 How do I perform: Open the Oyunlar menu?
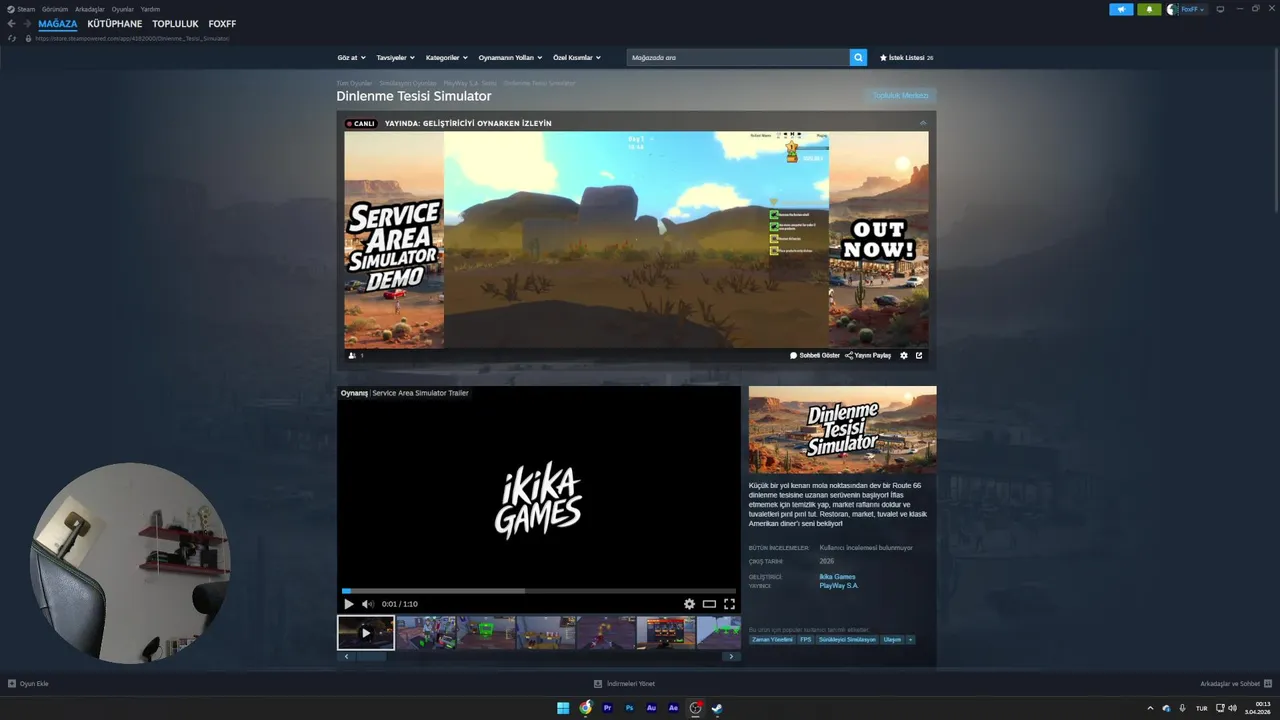(123, 9)
